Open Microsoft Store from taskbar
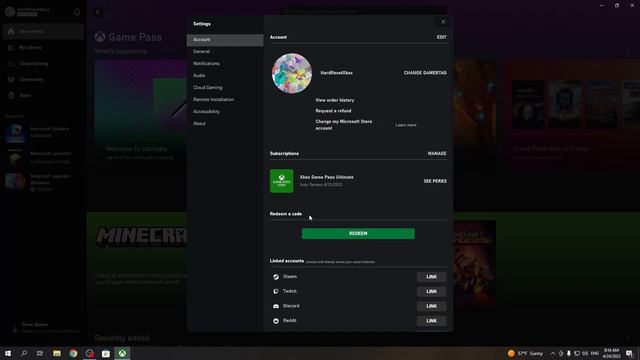 106,353
